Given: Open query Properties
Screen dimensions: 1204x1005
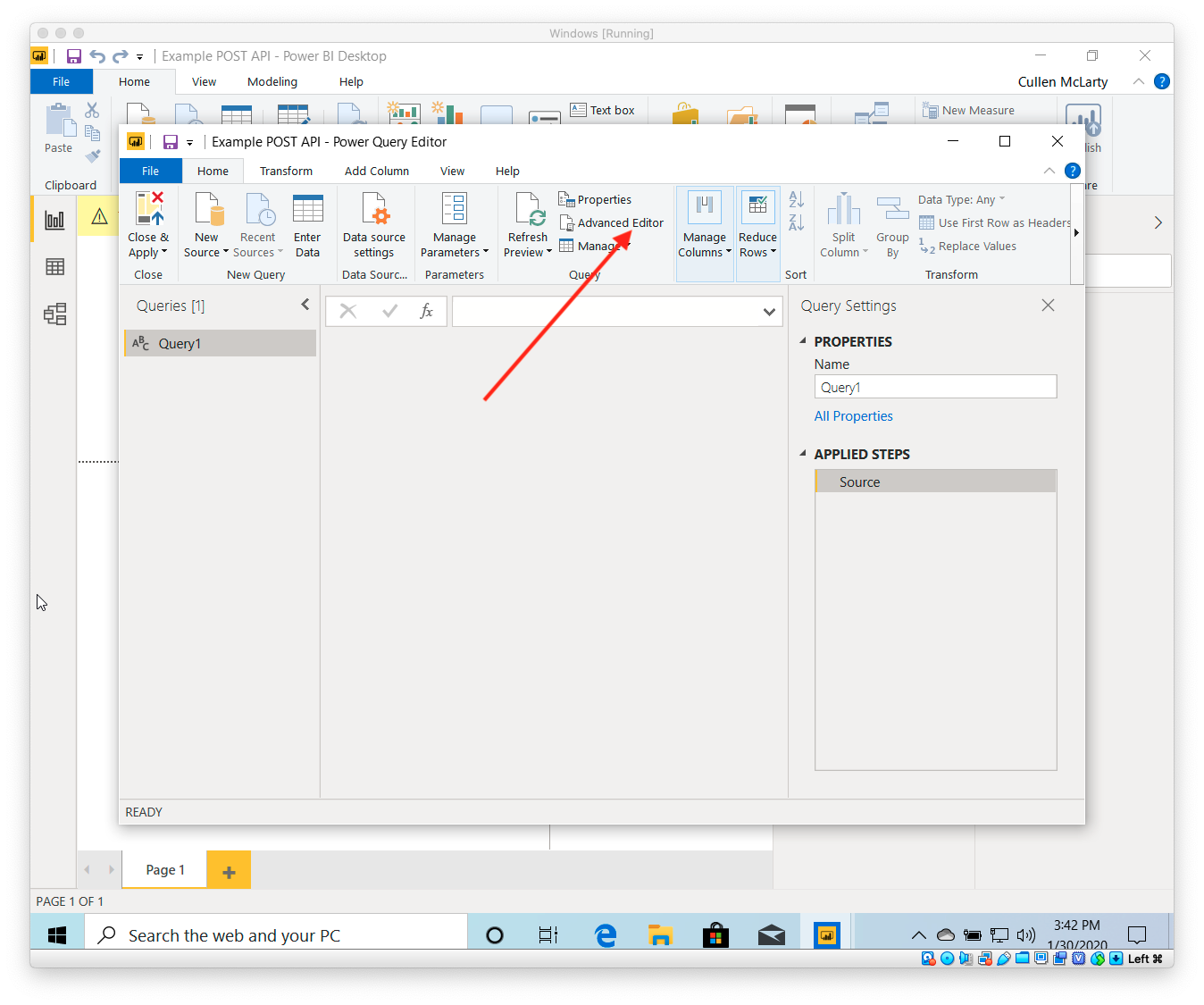Looking at the screenshot, I should tap(595, 199).
